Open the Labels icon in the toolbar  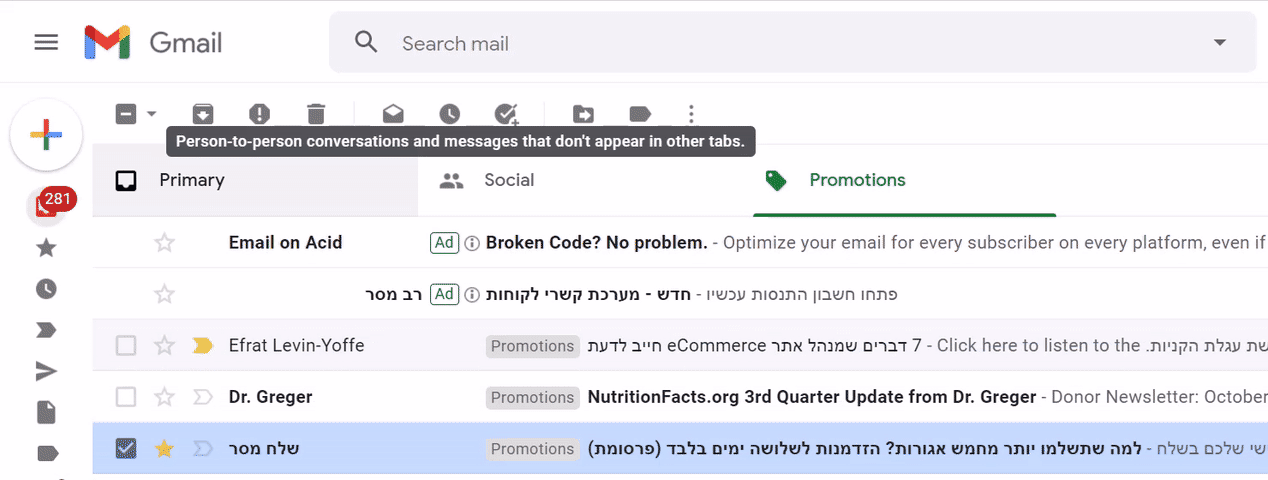coord(640,113)
